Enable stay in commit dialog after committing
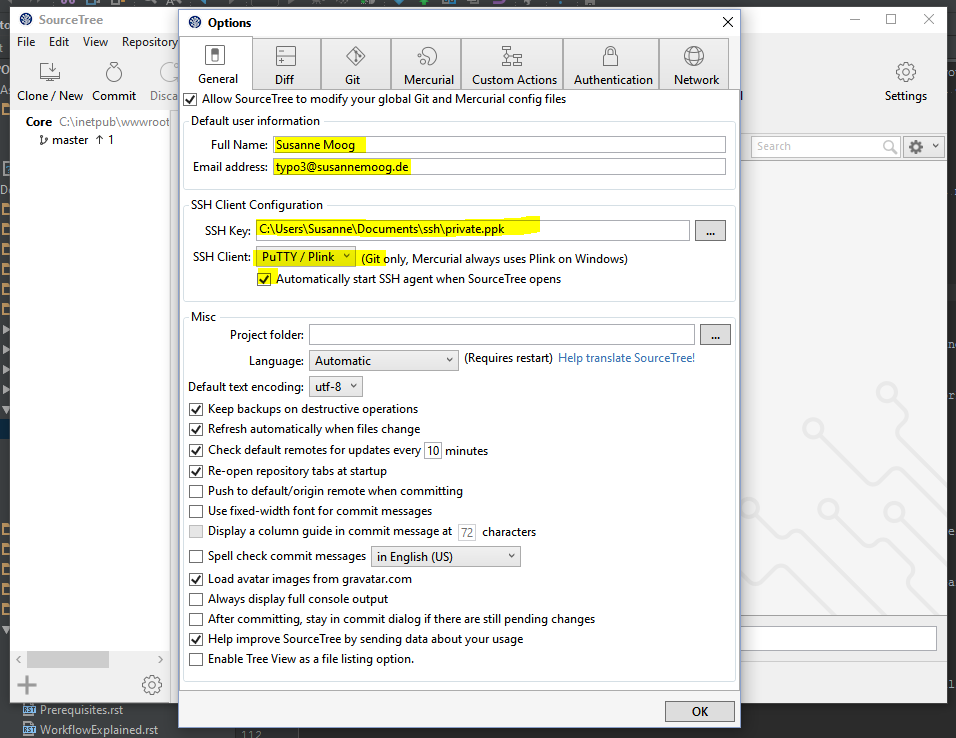Image resolution: width=956 pixels, height=738 pixels. [x=196, y=620]
